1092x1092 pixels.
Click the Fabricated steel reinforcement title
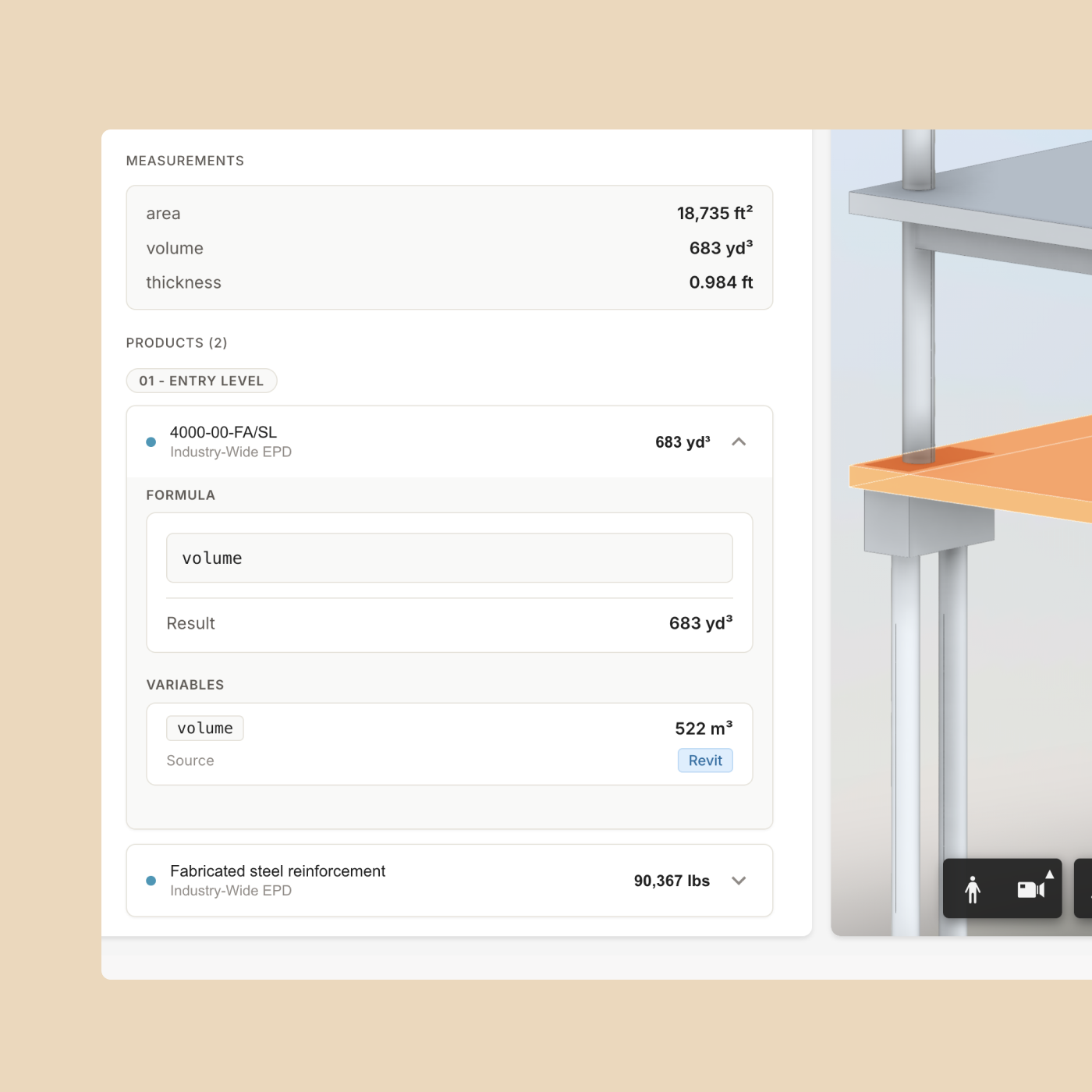tap(278, 871)
